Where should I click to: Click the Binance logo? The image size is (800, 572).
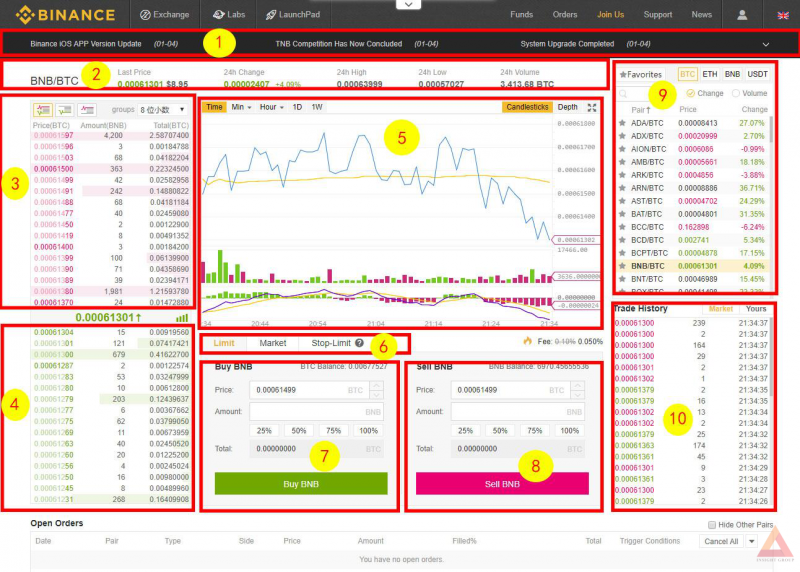(65, 15)
